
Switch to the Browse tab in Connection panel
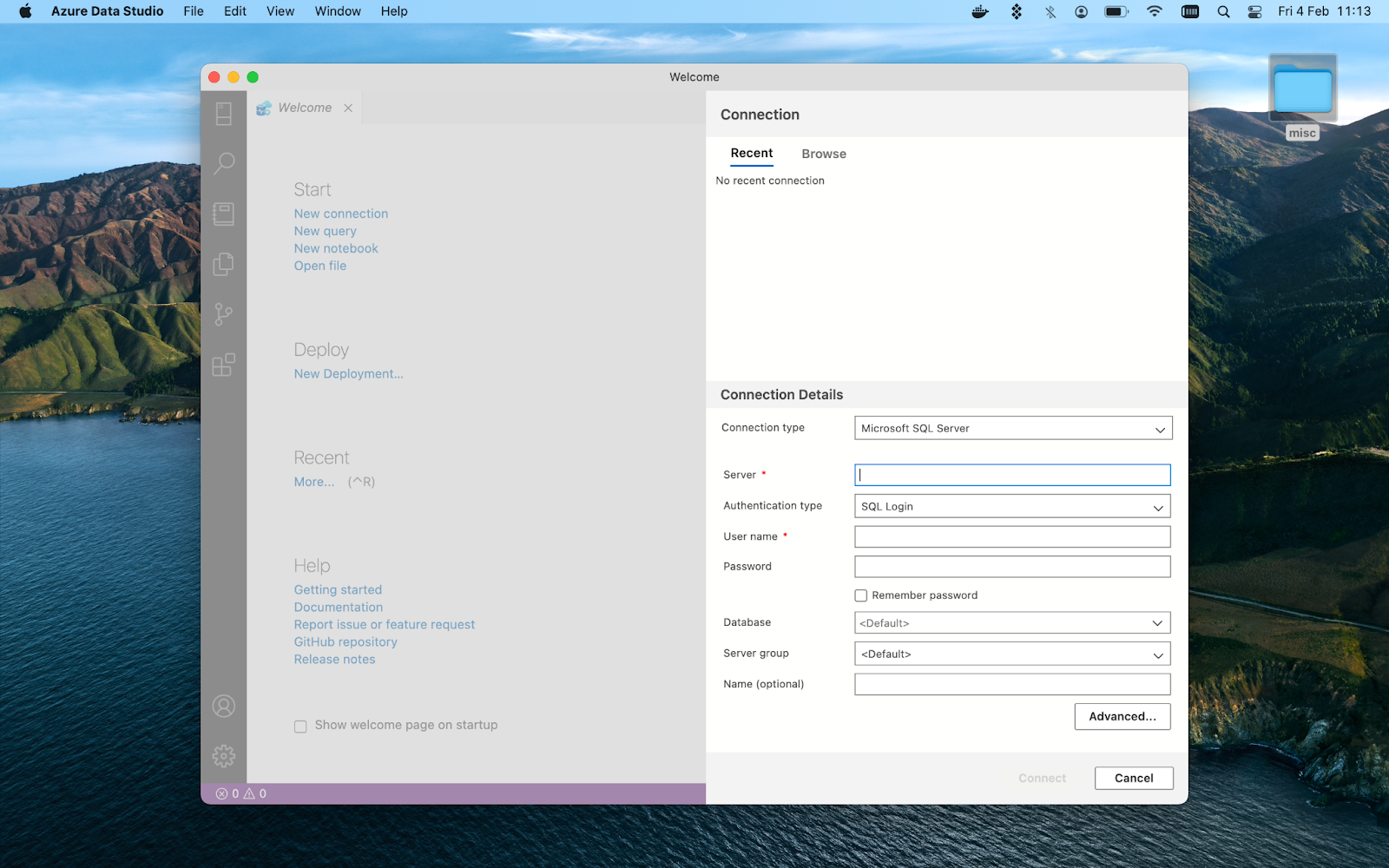click(x=823, y=154)
